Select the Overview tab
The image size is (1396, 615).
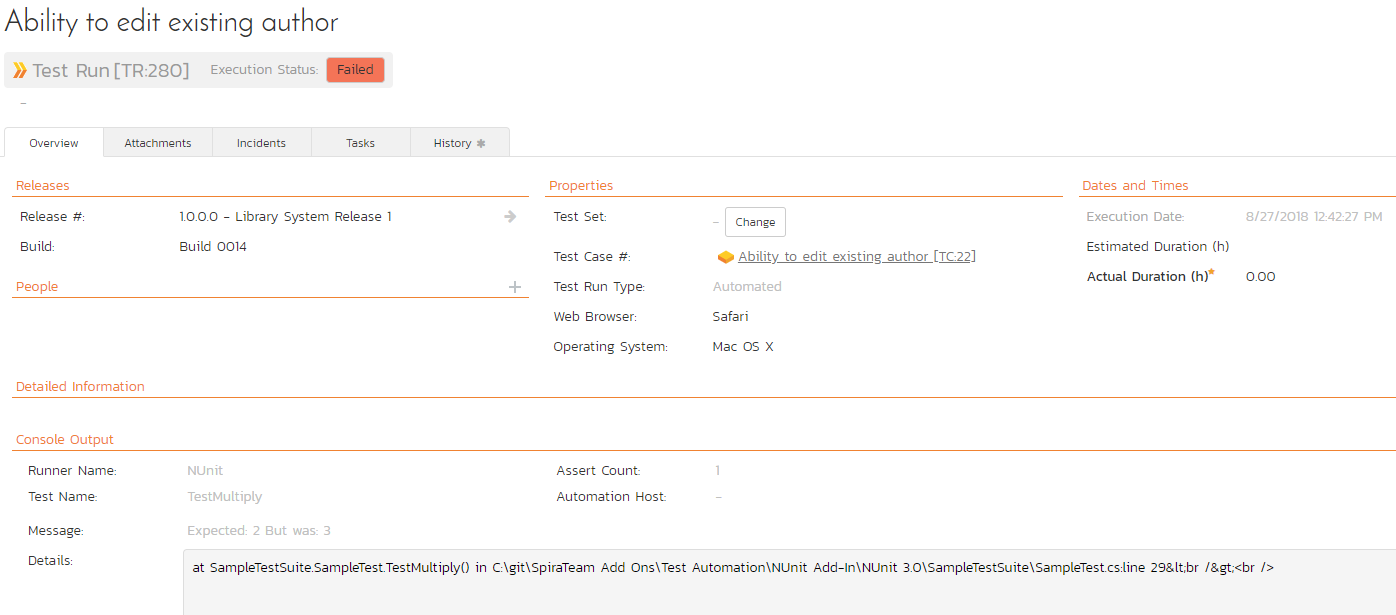pos(54,143)
